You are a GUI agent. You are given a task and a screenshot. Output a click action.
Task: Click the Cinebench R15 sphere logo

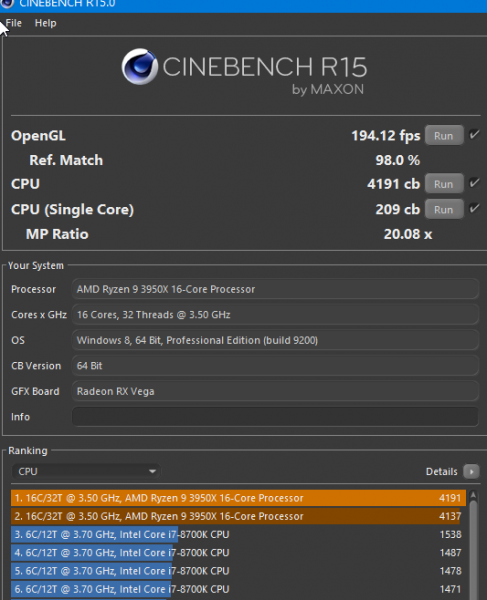click(140, 66)
